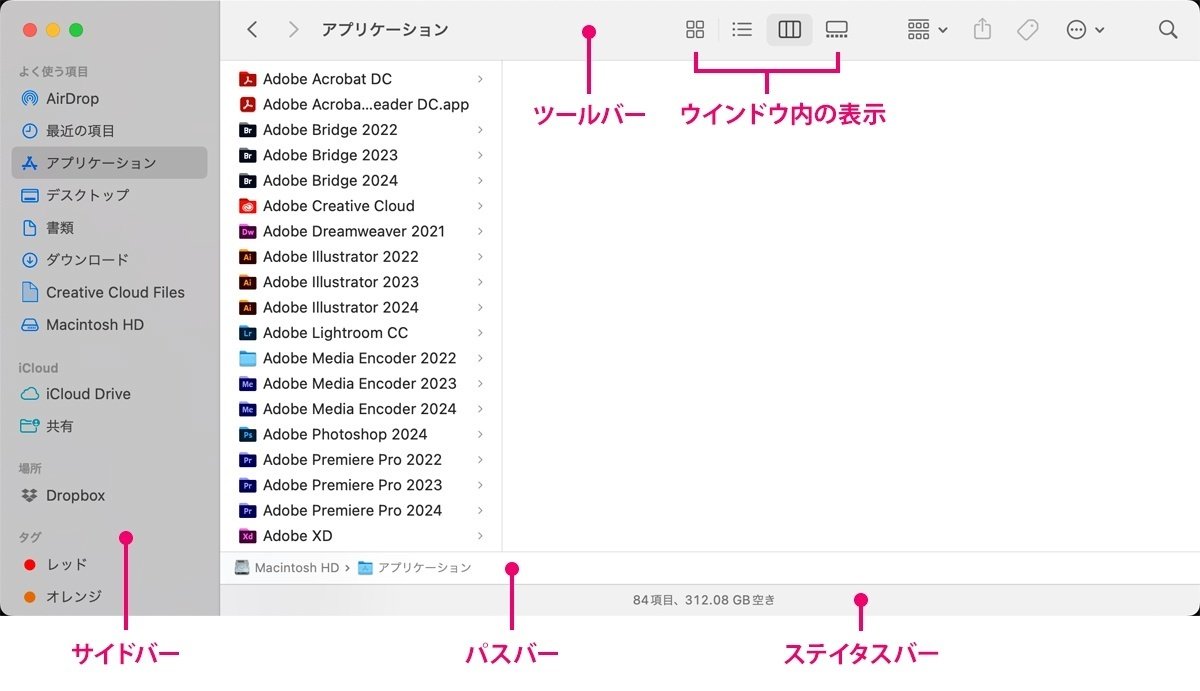Select column view button
Viewport: 1200px width, 691px height.
[x=790, y=30]
